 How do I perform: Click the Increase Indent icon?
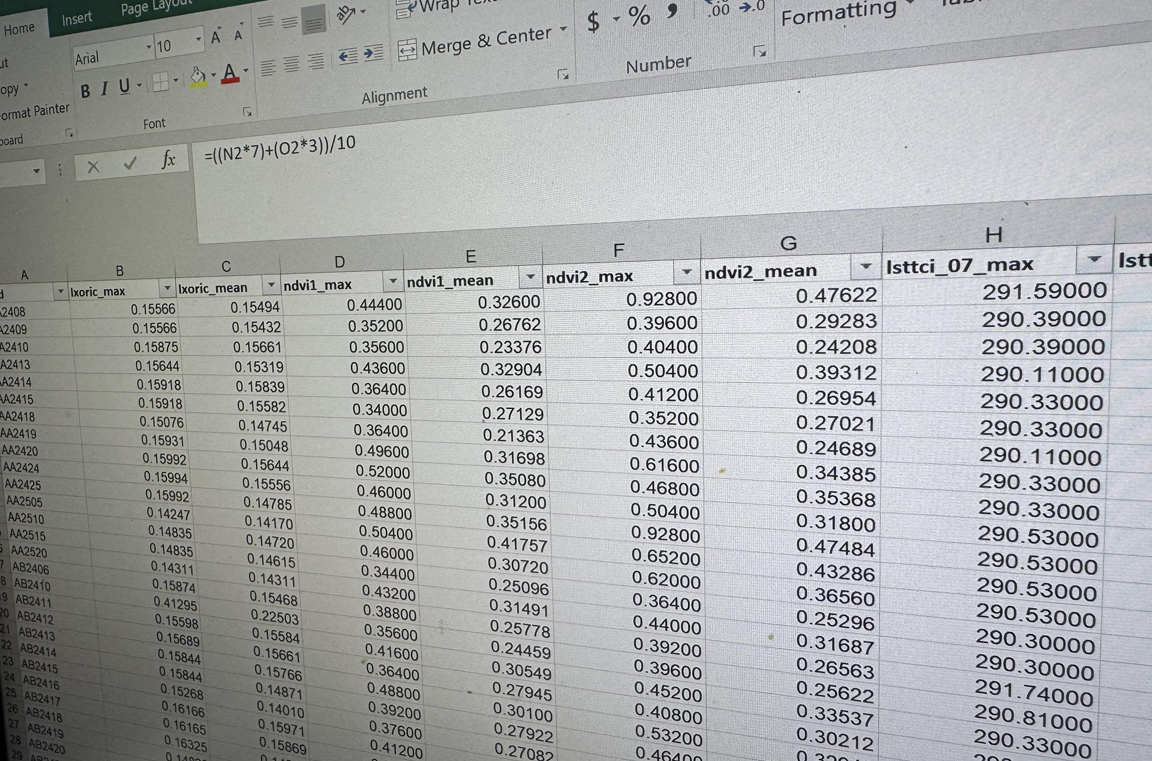pyautogui.click(x=372, y=55)
